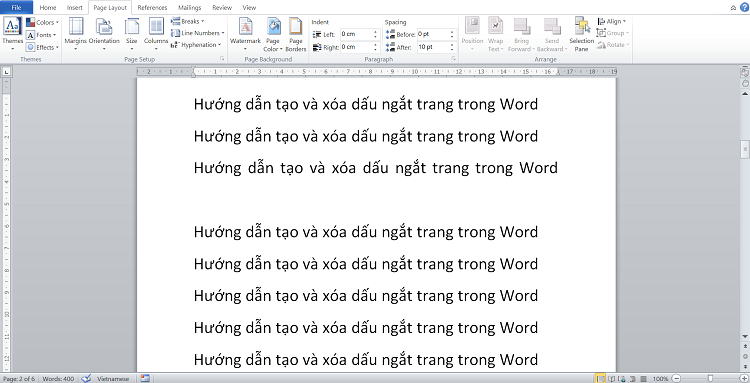The image size is (750, 383).
Task: Click the Themes icon
Action: [x=12, y=34]
